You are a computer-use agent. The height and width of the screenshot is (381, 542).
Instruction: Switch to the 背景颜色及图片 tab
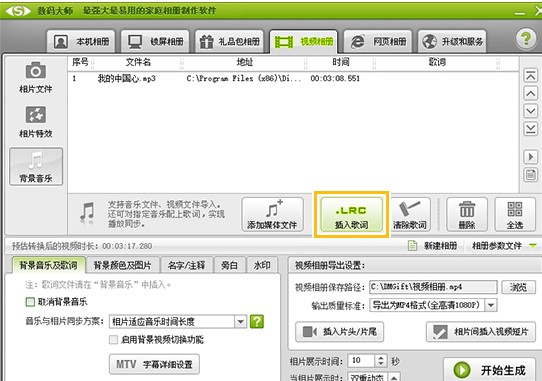[x=123, y=265]
